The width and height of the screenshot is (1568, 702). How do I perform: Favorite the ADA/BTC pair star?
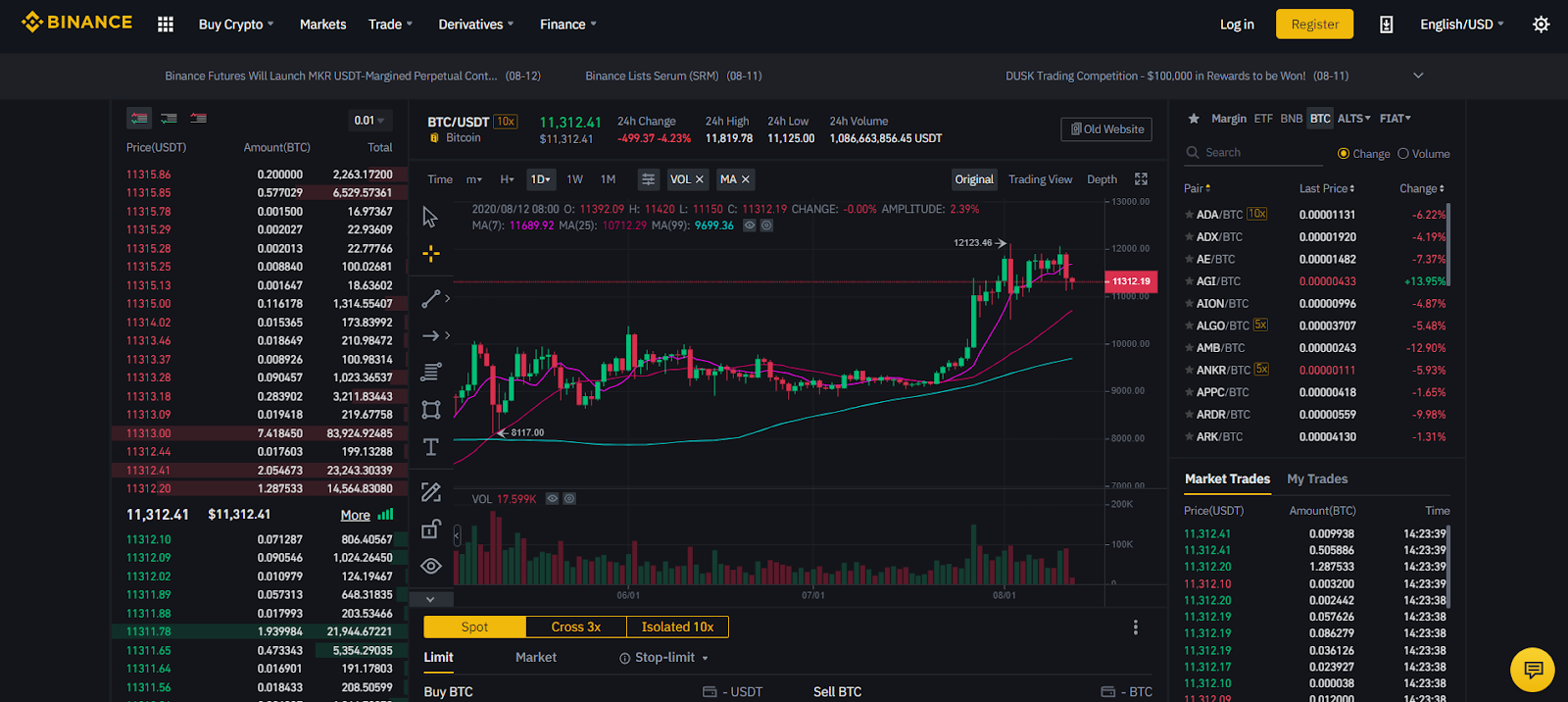point(1189,215)
